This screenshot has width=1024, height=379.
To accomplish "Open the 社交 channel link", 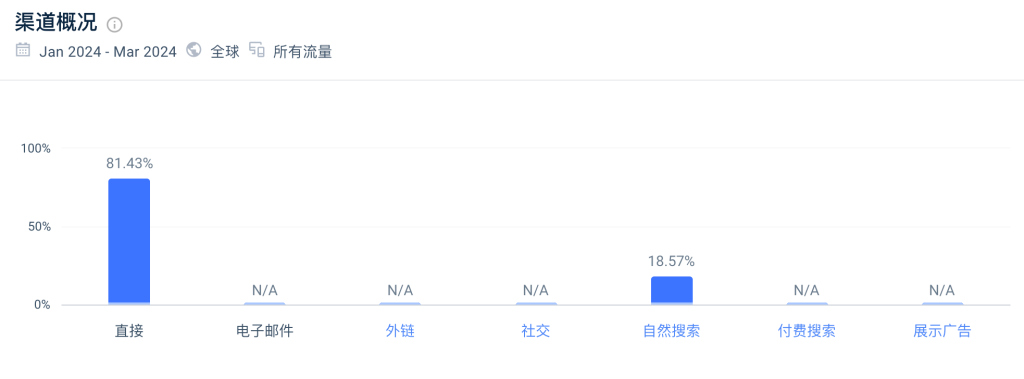I will 536,331.
